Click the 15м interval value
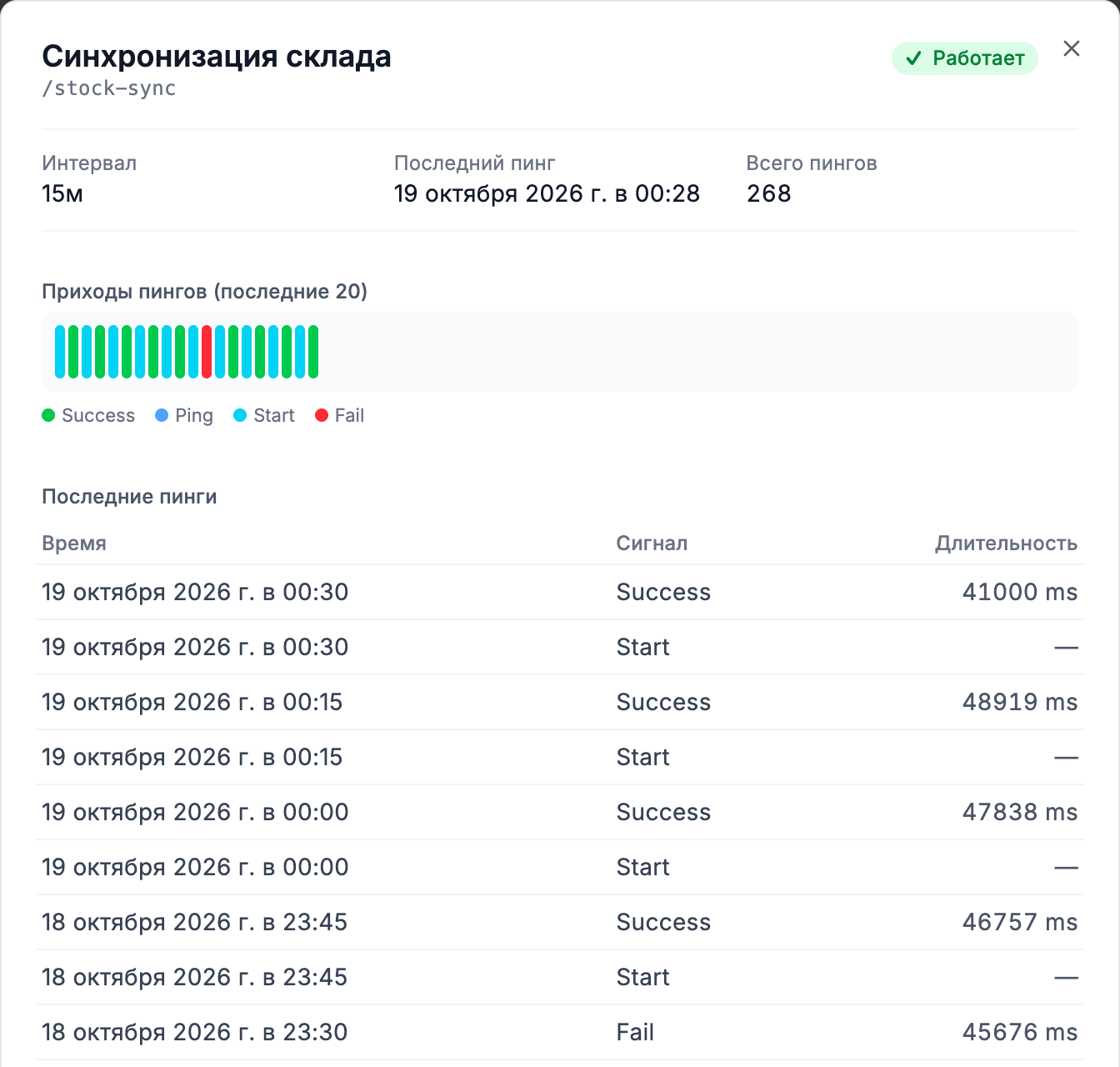This screenshot has height=1067, width=1120. coord(62,193)
